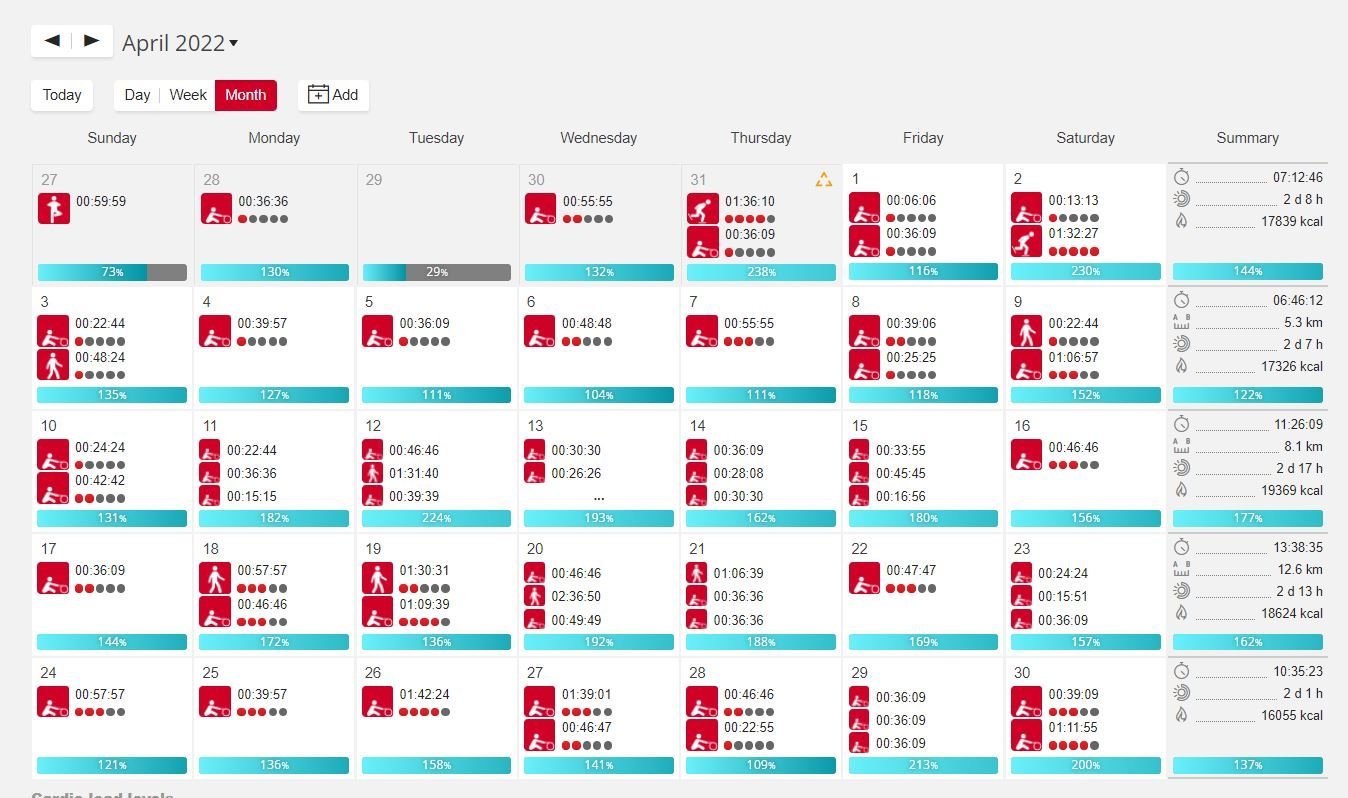
Task: Click the 238% cardio load bar
Action: click(760, 272)
